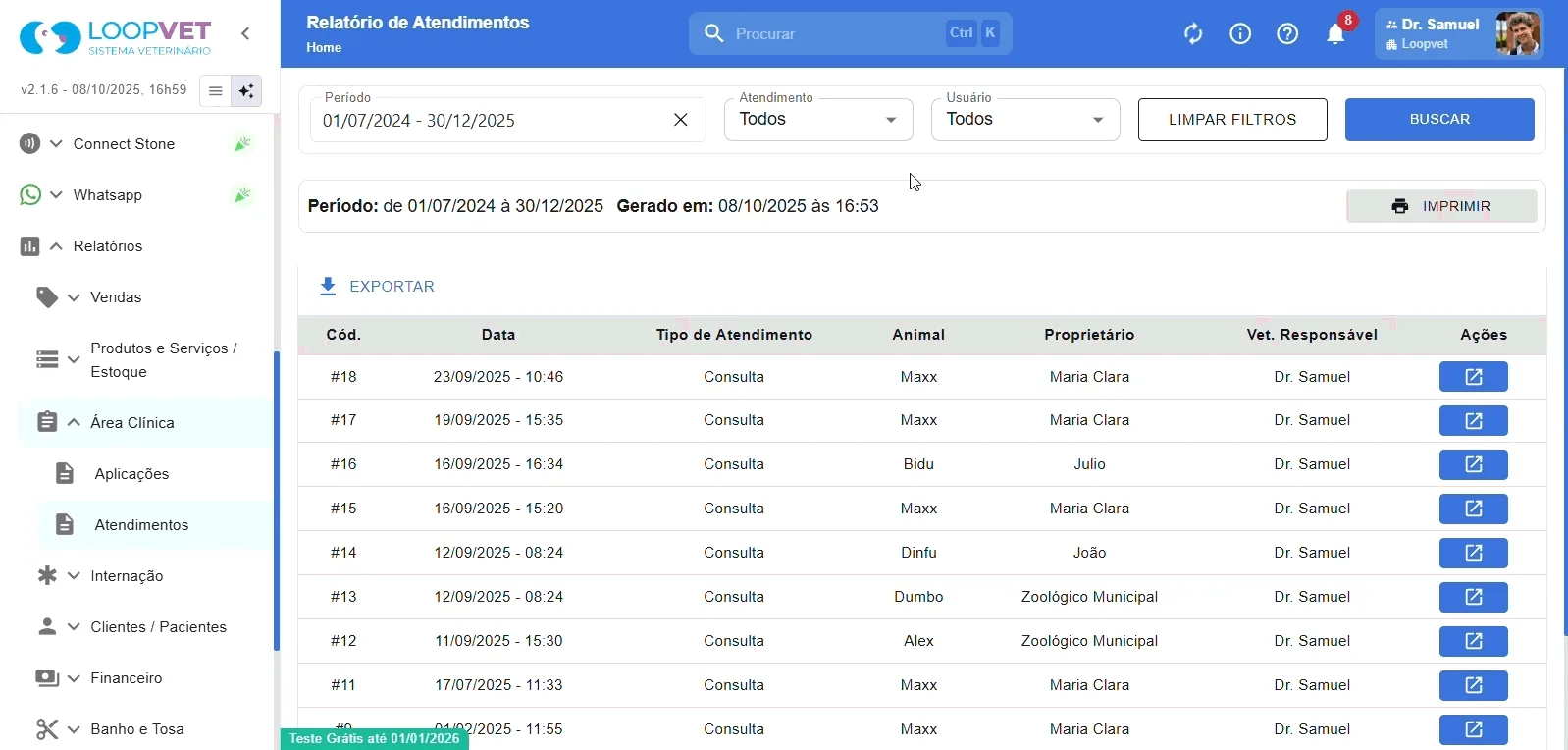The image size is (1568, 750).
Task: Open record #18 with the action icon
Action: 1473,377
